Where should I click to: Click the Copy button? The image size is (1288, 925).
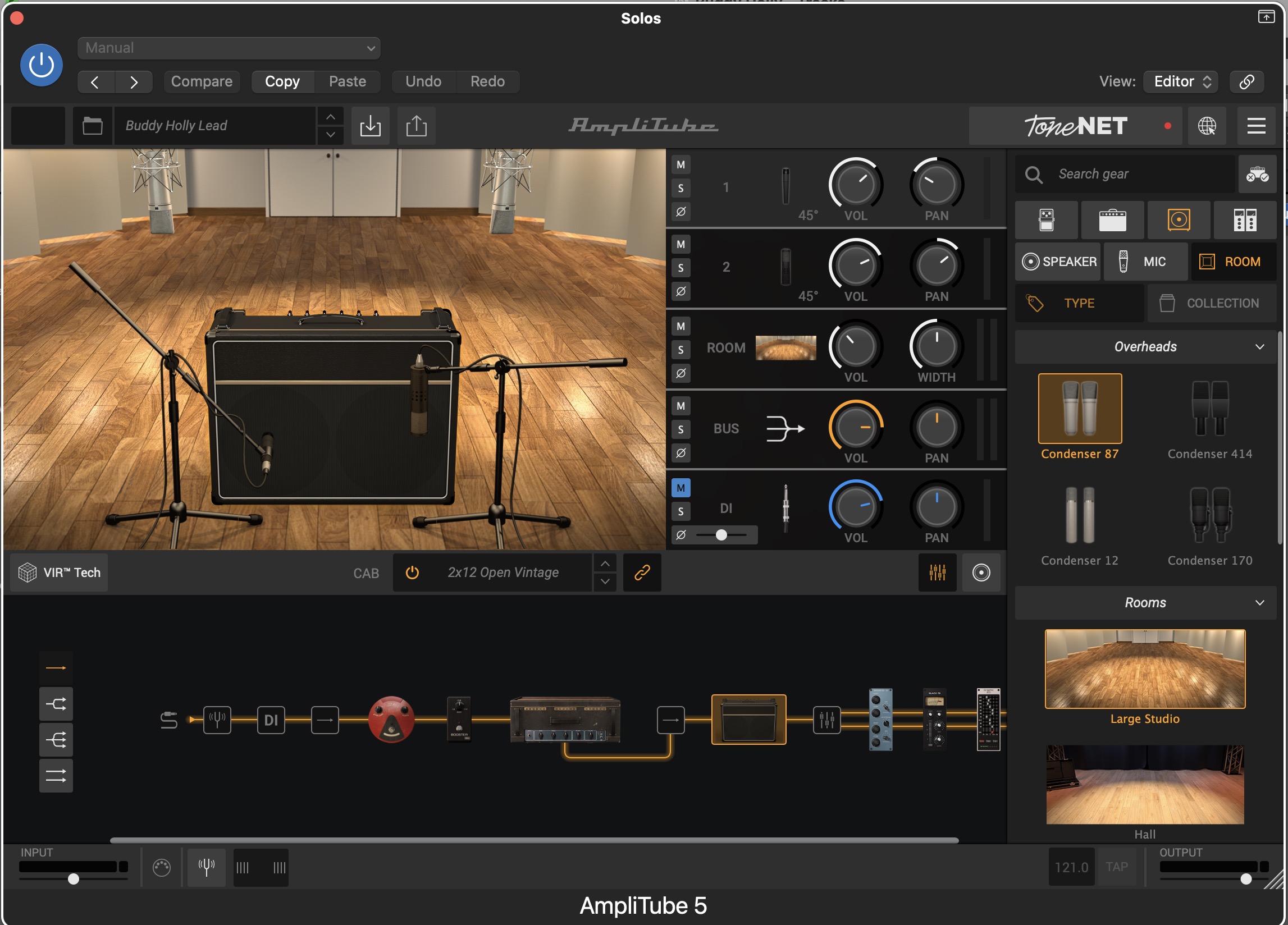pos(282,81)
